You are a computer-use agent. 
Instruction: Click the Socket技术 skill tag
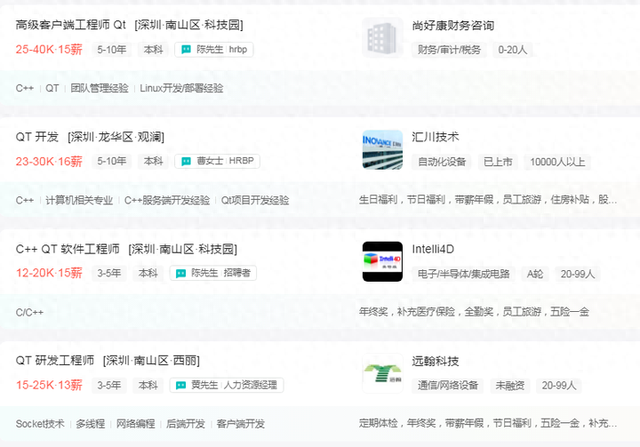(40, 424)
